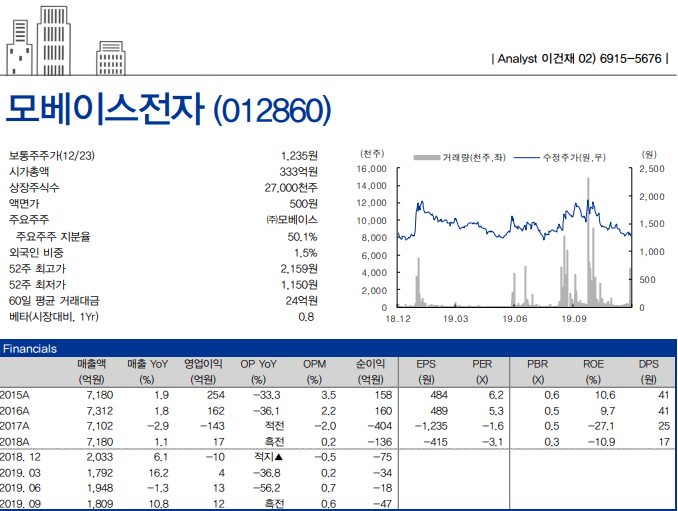Image resolution: width=678 pixels, height=511 pixels.
Task: Click the 상장주식수 label
Action: click(34, 188)
